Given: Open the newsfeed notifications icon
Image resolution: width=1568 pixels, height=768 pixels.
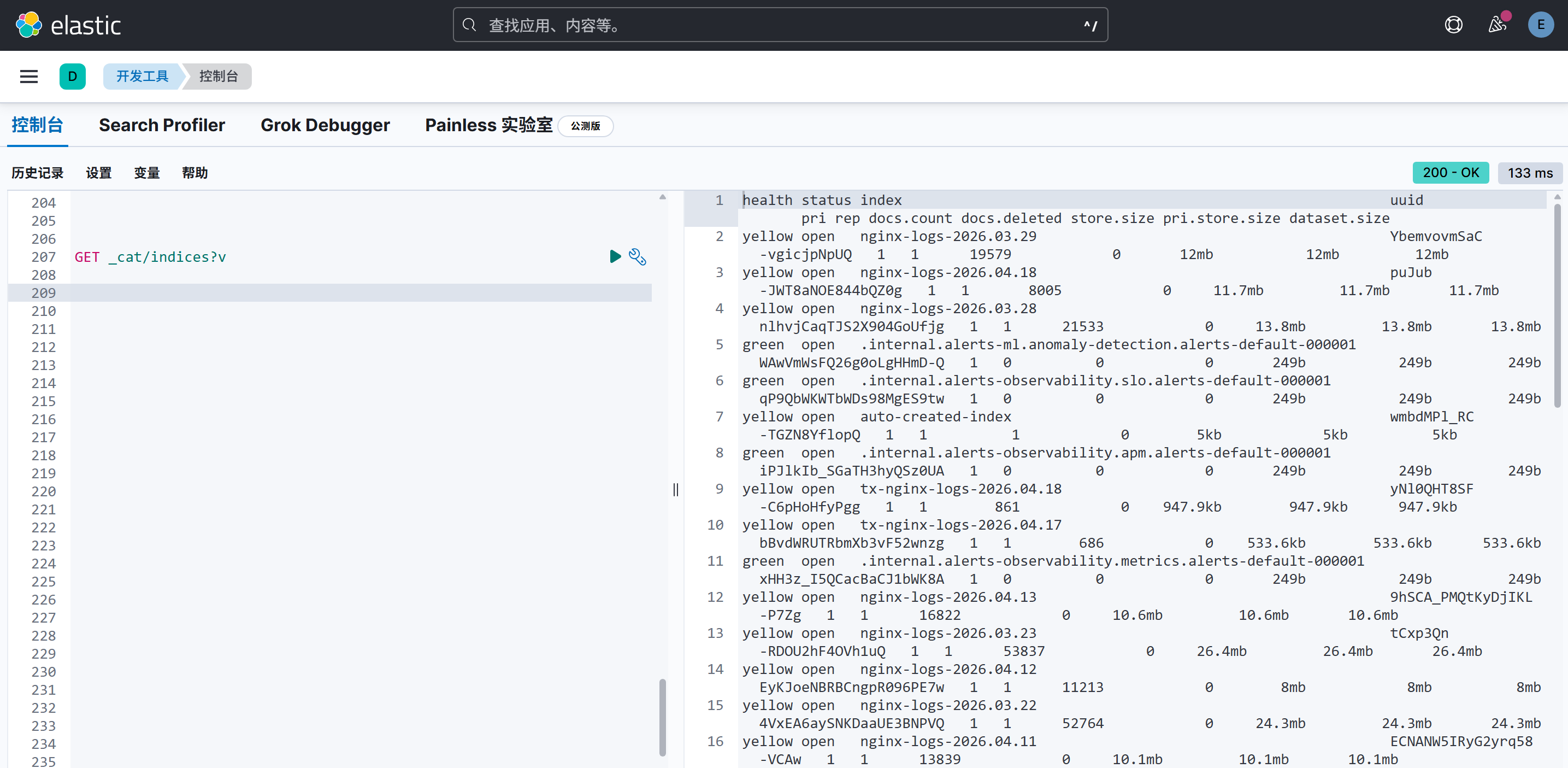Looking at the screenshot, I should pos(1496,25).
